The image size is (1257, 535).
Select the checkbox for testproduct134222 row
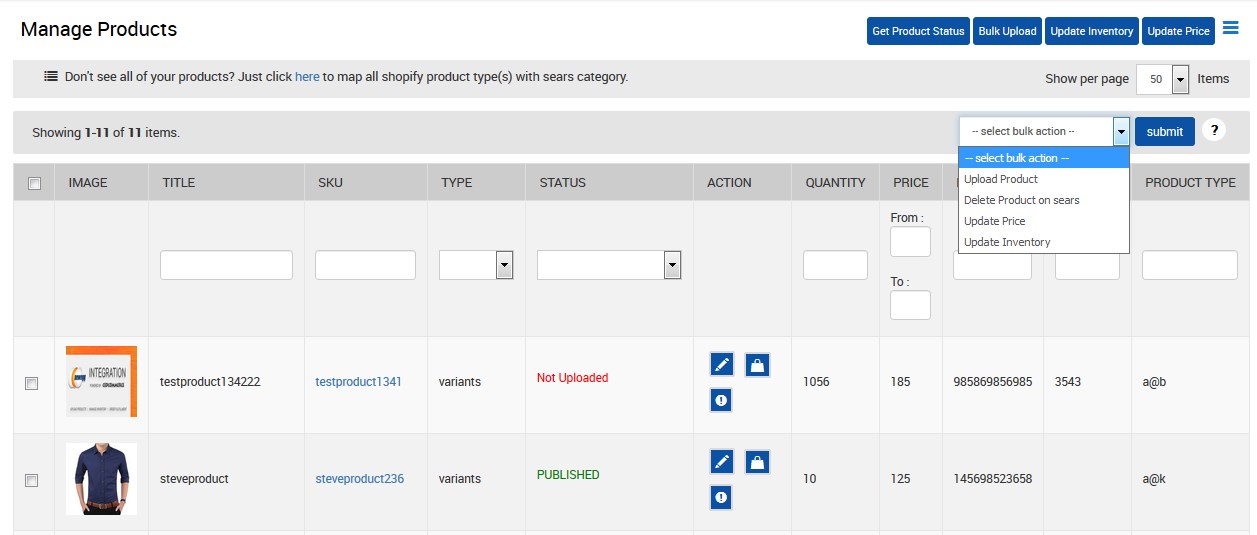click(32, 383)
